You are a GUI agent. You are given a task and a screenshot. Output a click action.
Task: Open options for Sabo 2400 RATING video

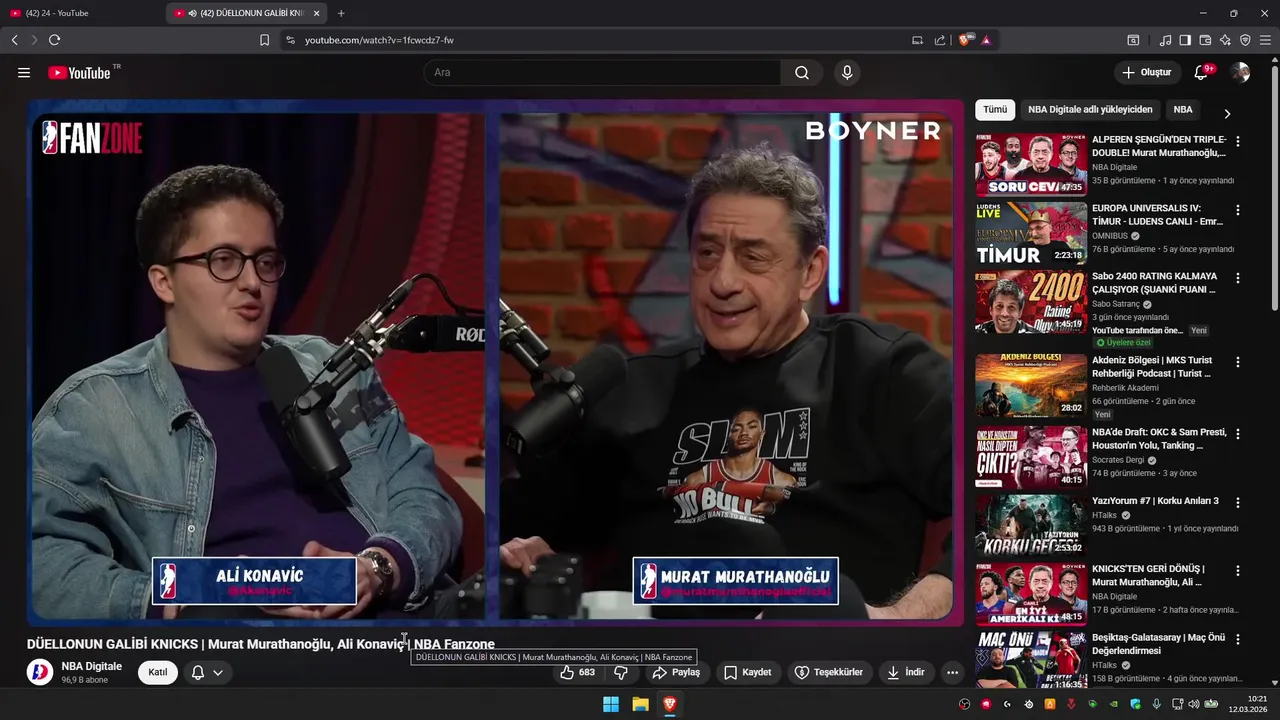click(1238, 278)
